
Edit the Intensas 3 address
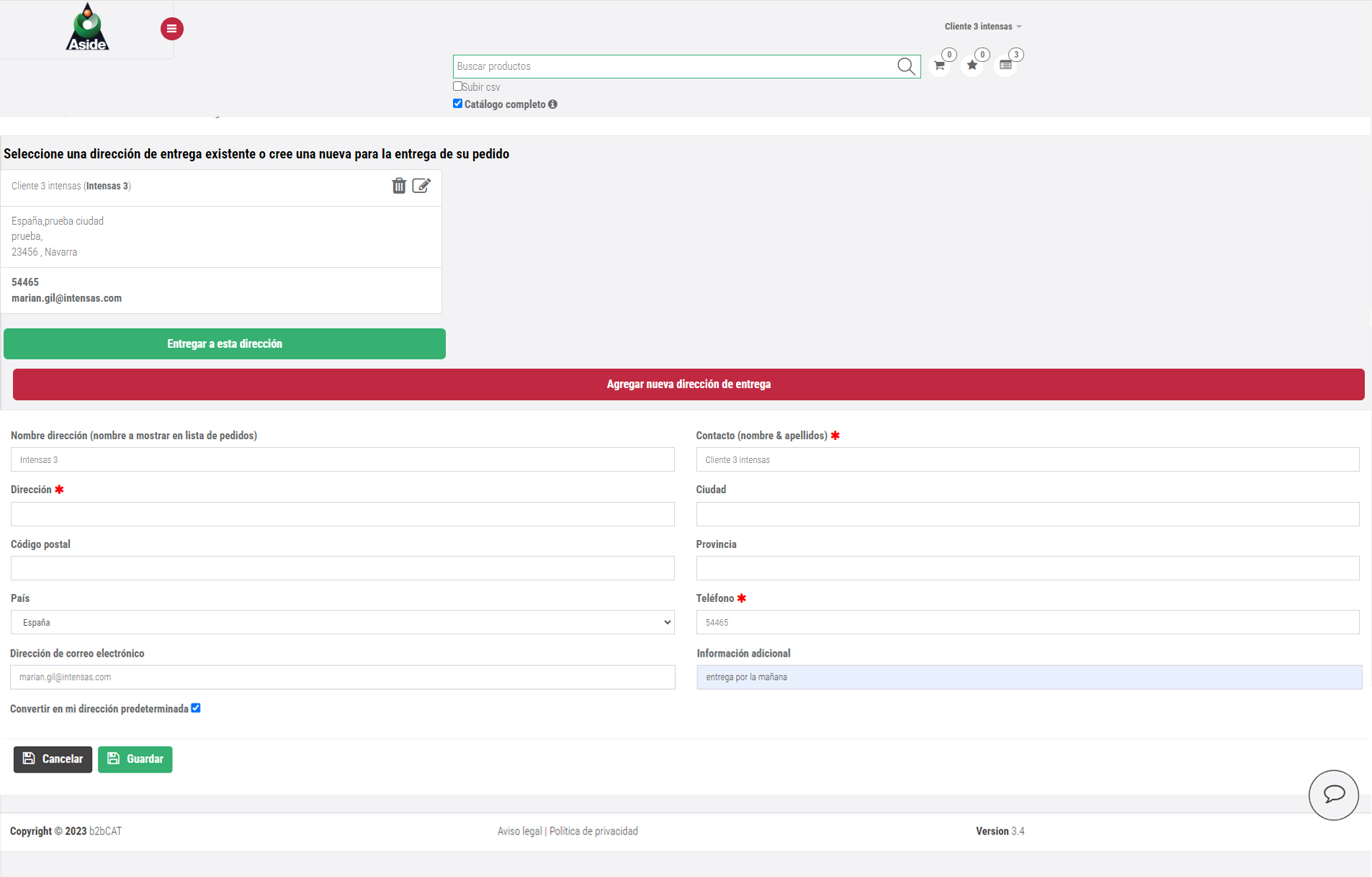(x=421, y=186)
